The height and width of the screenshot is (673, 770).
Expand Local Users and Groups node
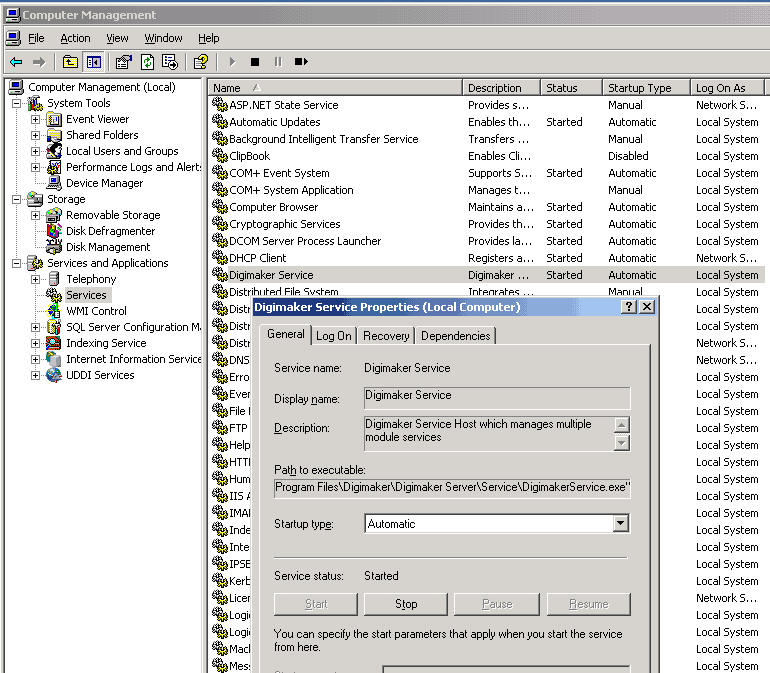(35, 151)
